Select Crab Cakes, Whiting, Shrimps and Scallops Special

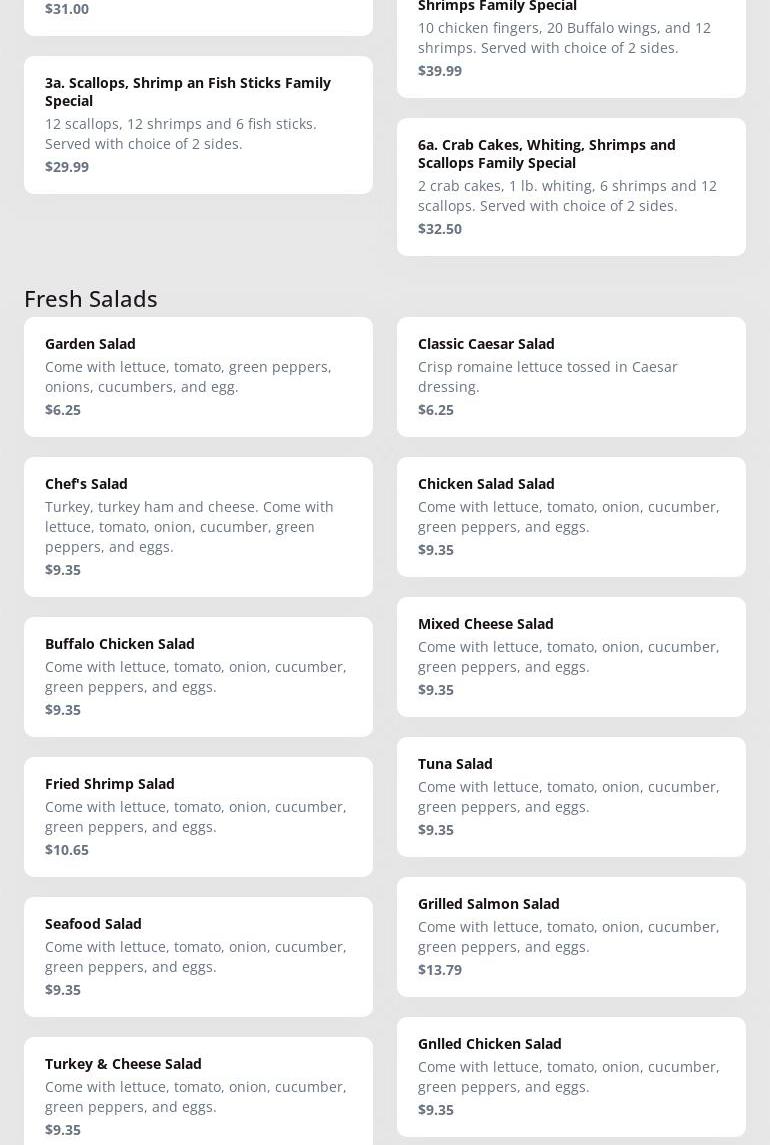(571, 186)
